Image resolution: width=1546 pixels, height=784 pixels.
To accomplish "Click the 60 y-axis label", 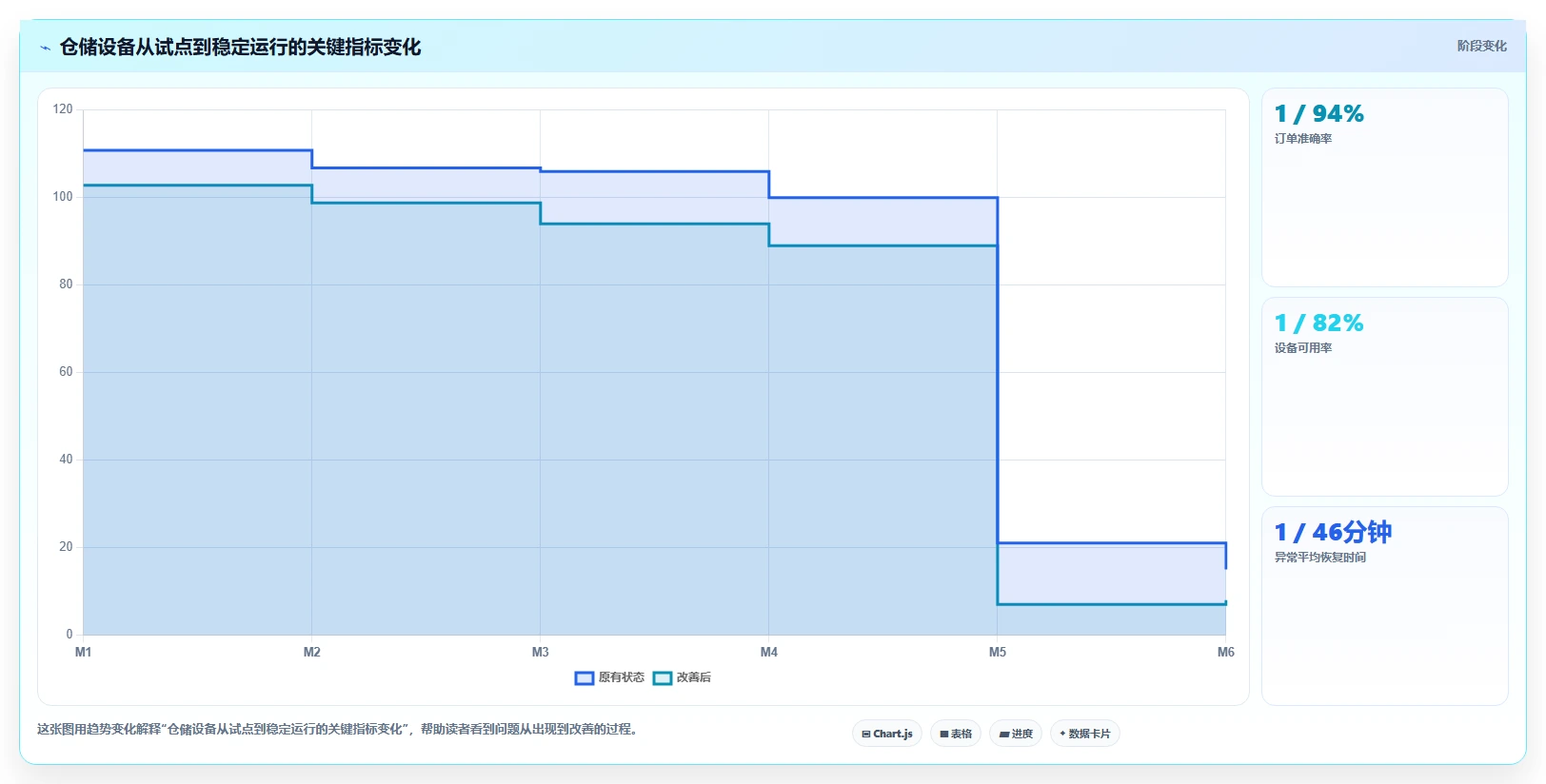I will click(66, 372).
